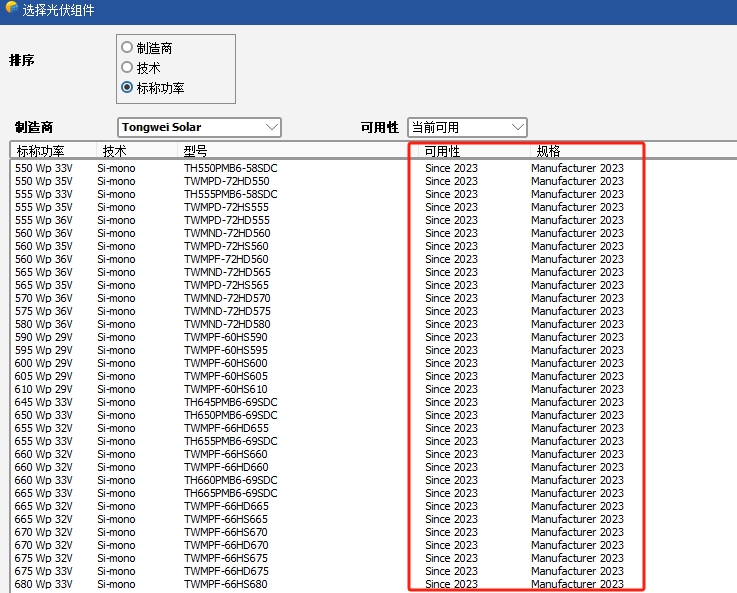The height and width of the screenshot is (593, 737).
Task: Click the 570 Wp 36V power cell
Action: (x=44, y=298)
